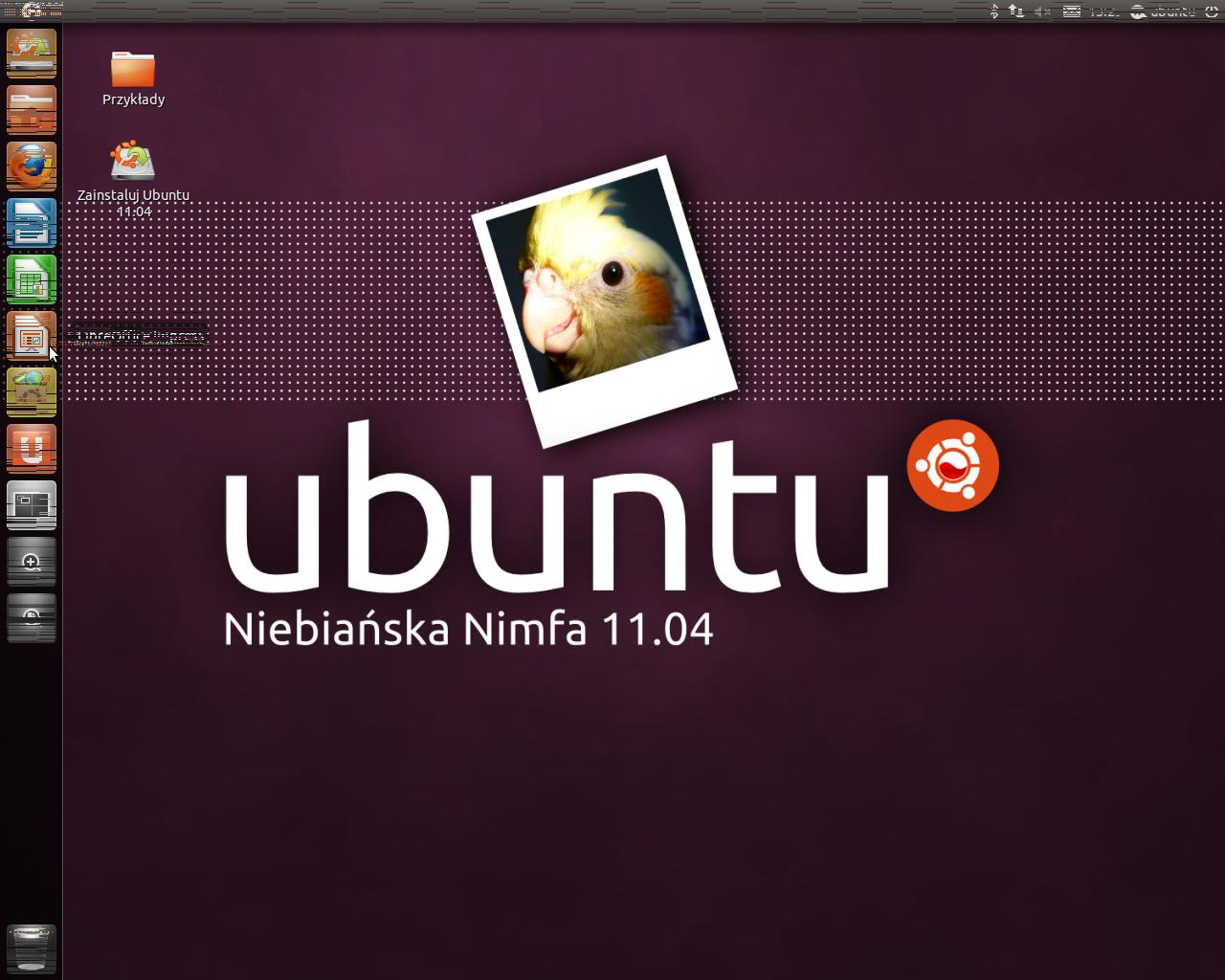Open the power session menu icon

(1211, 11)
